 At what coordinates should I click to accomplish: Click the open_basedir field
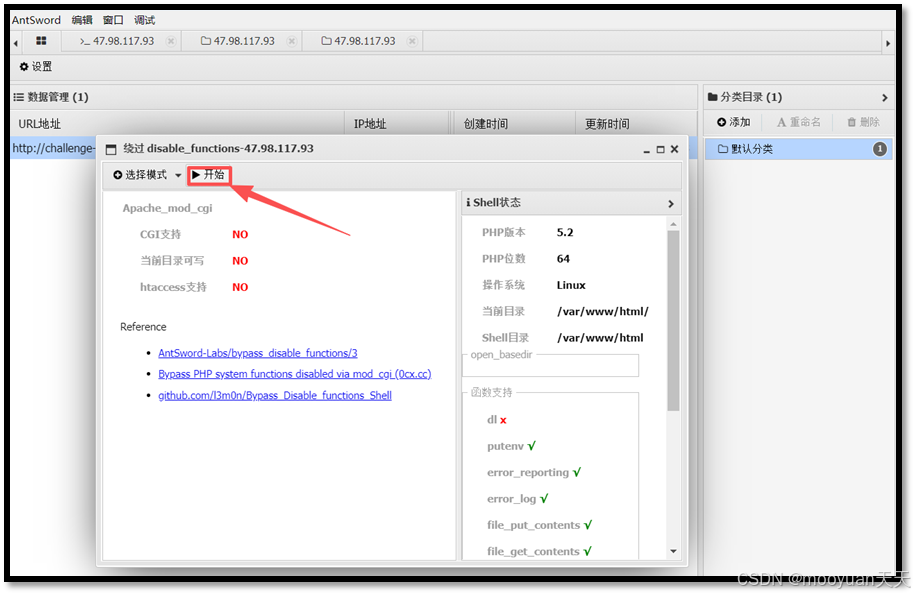point(551,366)
